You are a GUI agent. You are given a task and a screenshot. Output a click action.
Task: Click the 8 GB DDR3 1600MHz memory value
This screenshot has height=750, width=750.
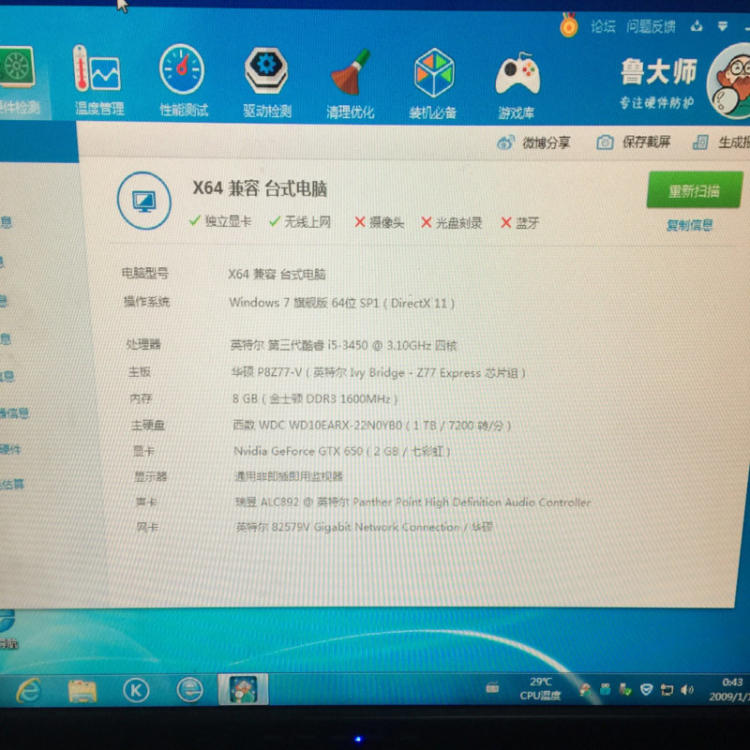[315, 398]
